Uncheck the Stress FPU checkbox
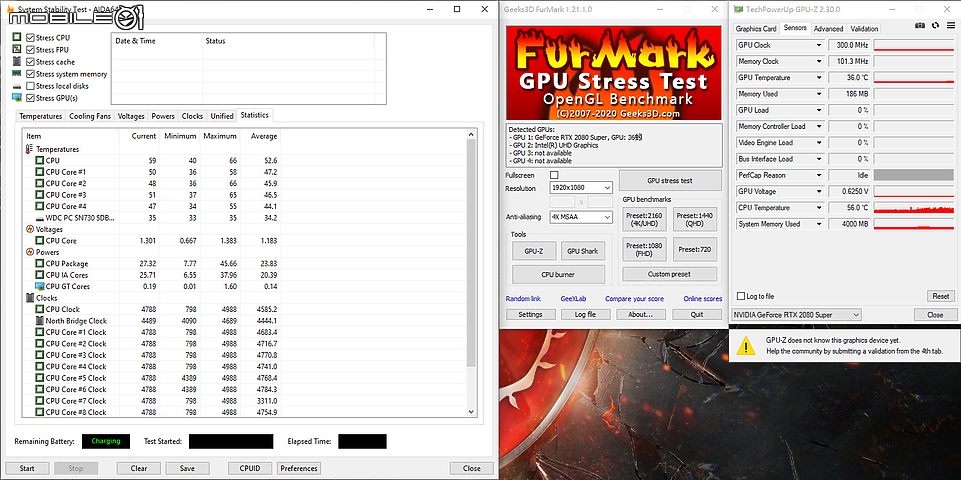 pos(30,50)
